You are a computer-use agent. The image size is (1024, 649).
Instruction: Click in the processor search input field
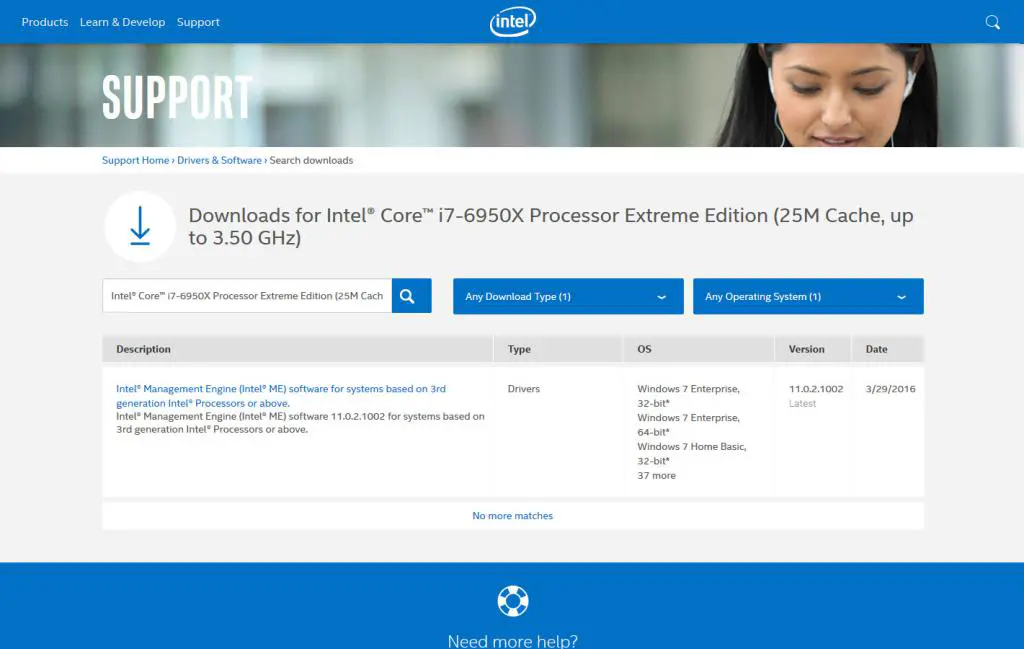246,296
